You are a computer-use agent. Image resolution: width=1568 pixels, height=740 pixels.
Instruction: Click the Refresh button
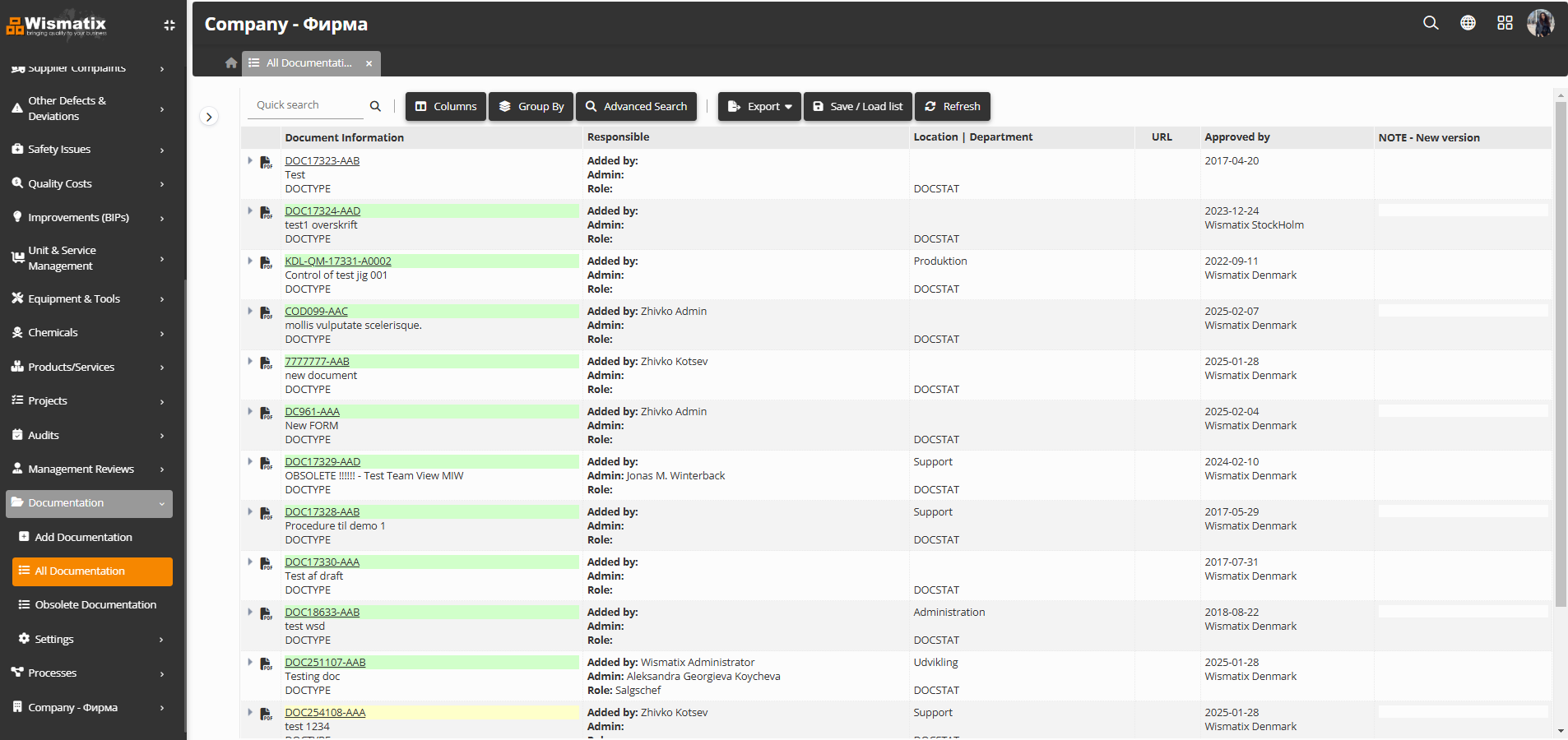click(x=952, y=106)
